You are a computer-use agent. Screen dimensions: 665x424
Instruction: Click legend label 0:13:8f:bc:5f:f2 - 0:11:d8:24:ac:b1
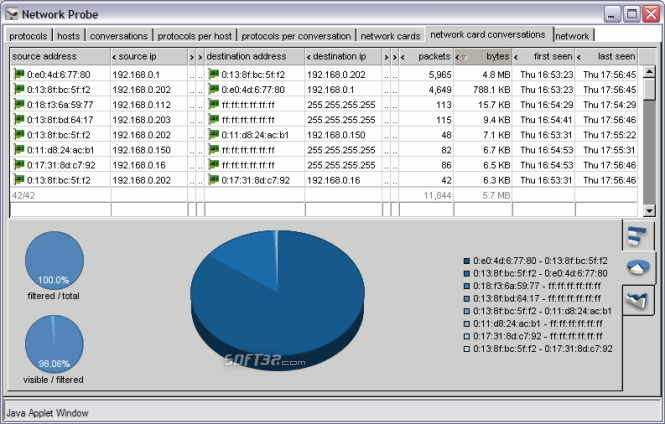(542, 311)
